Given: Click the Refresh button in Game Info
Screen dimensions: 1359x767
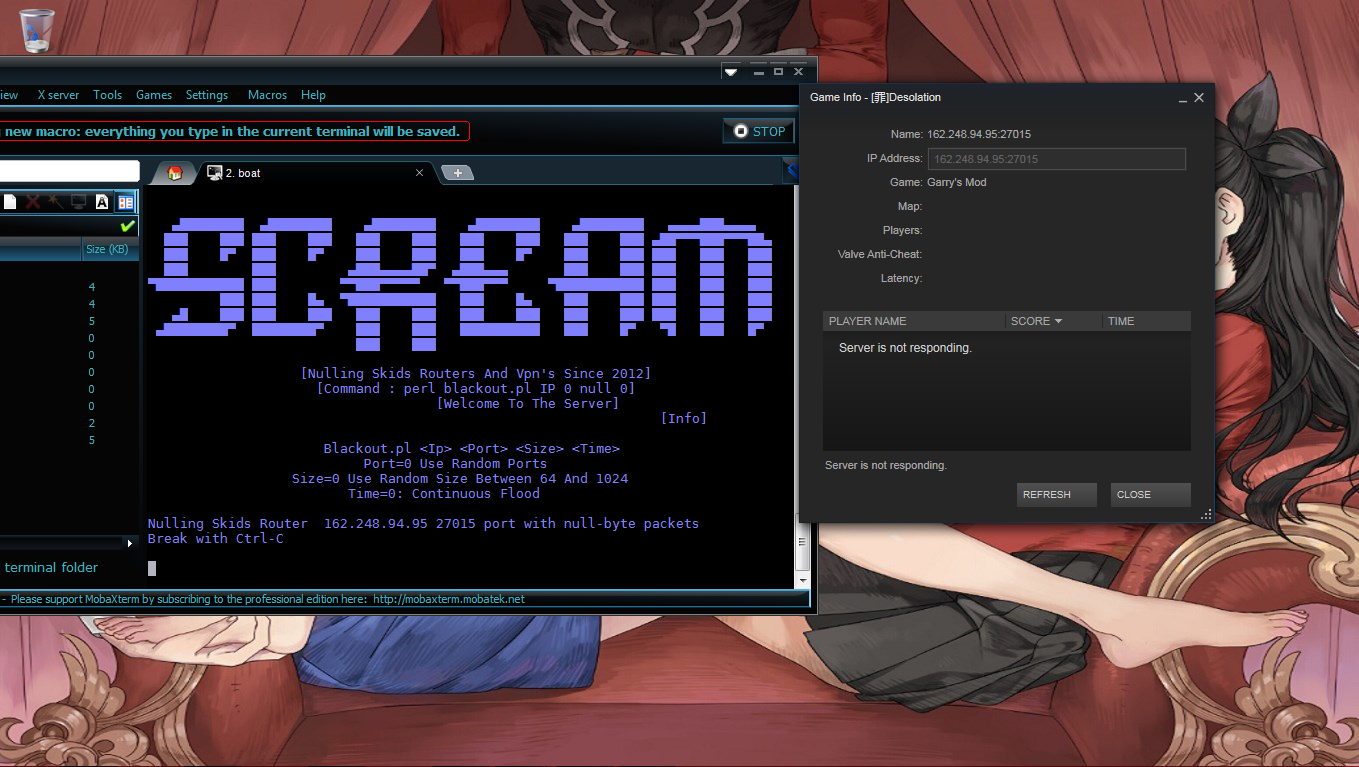Looking at the screenshot, I should [x=1057, y=495].
